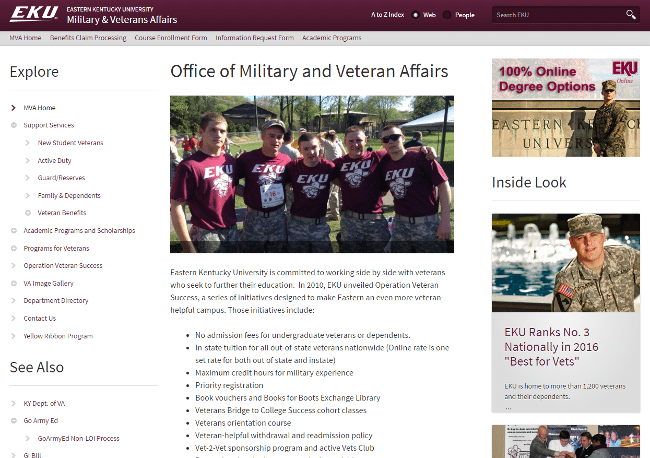Viewport: 650px width, 458px height.
Task: Click the No admission fees bullet text
Action: click(303, 335)
